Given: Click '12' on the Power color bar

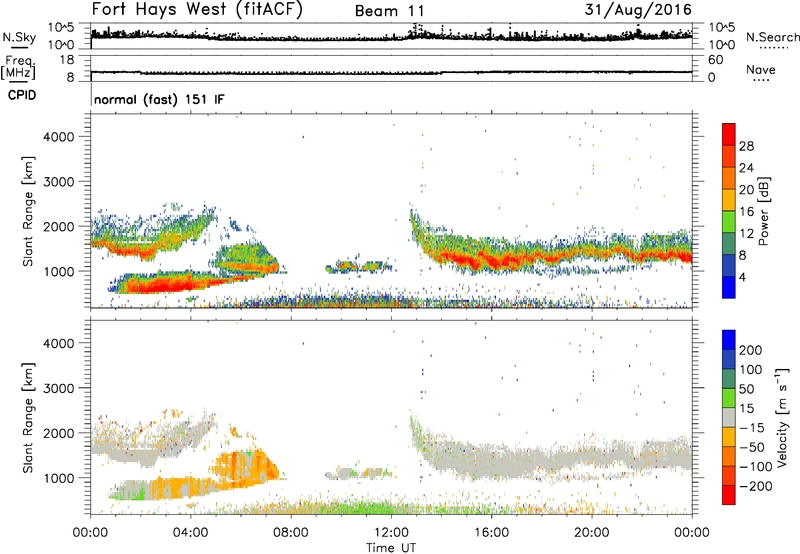Looking at the screenshot, I should click(746, 234).
